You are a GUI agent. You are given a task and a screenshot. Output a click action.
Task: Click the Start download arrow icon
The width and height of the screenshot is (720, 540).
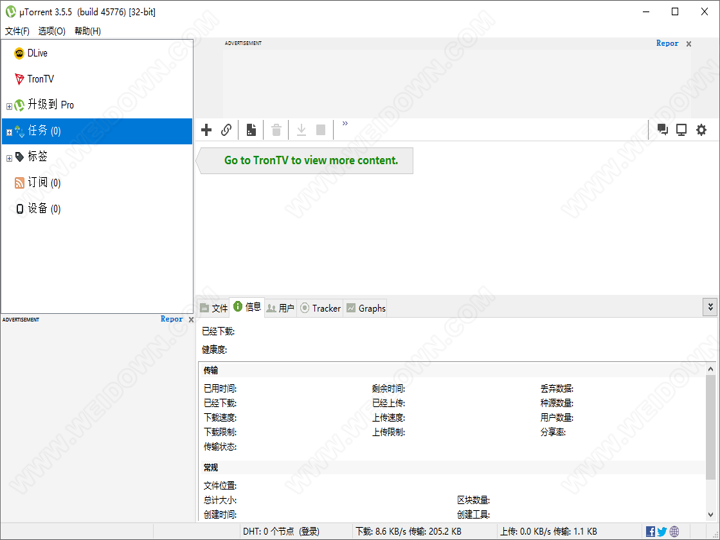301,130
